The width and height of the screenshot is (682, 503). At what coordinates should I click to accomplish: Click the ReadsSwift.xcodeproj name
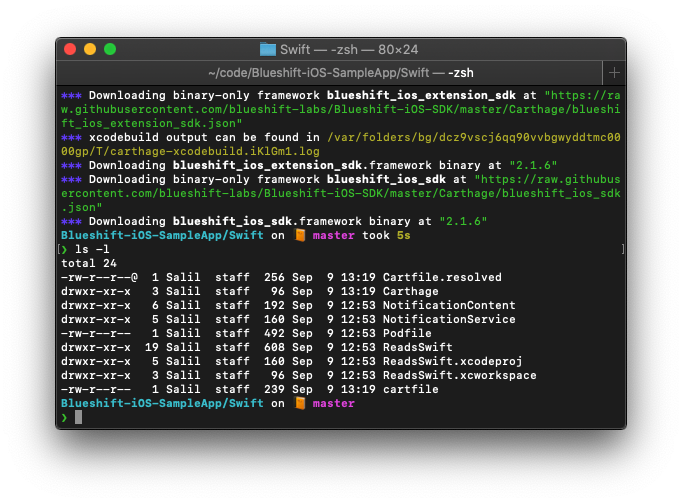point(452,361)
